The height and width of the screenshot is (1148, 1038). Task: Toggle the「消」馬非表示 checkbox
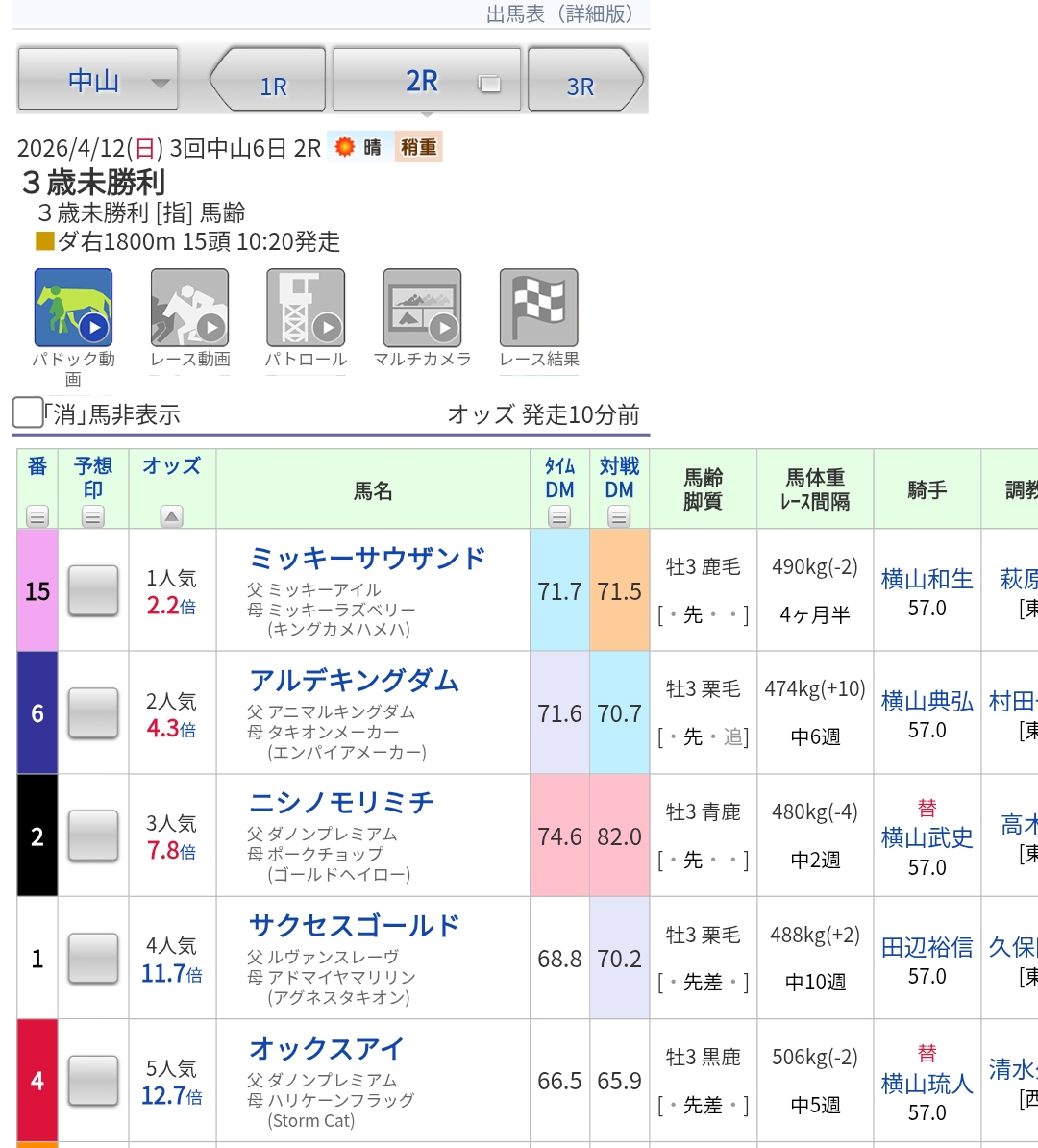[x=27, y=413]
